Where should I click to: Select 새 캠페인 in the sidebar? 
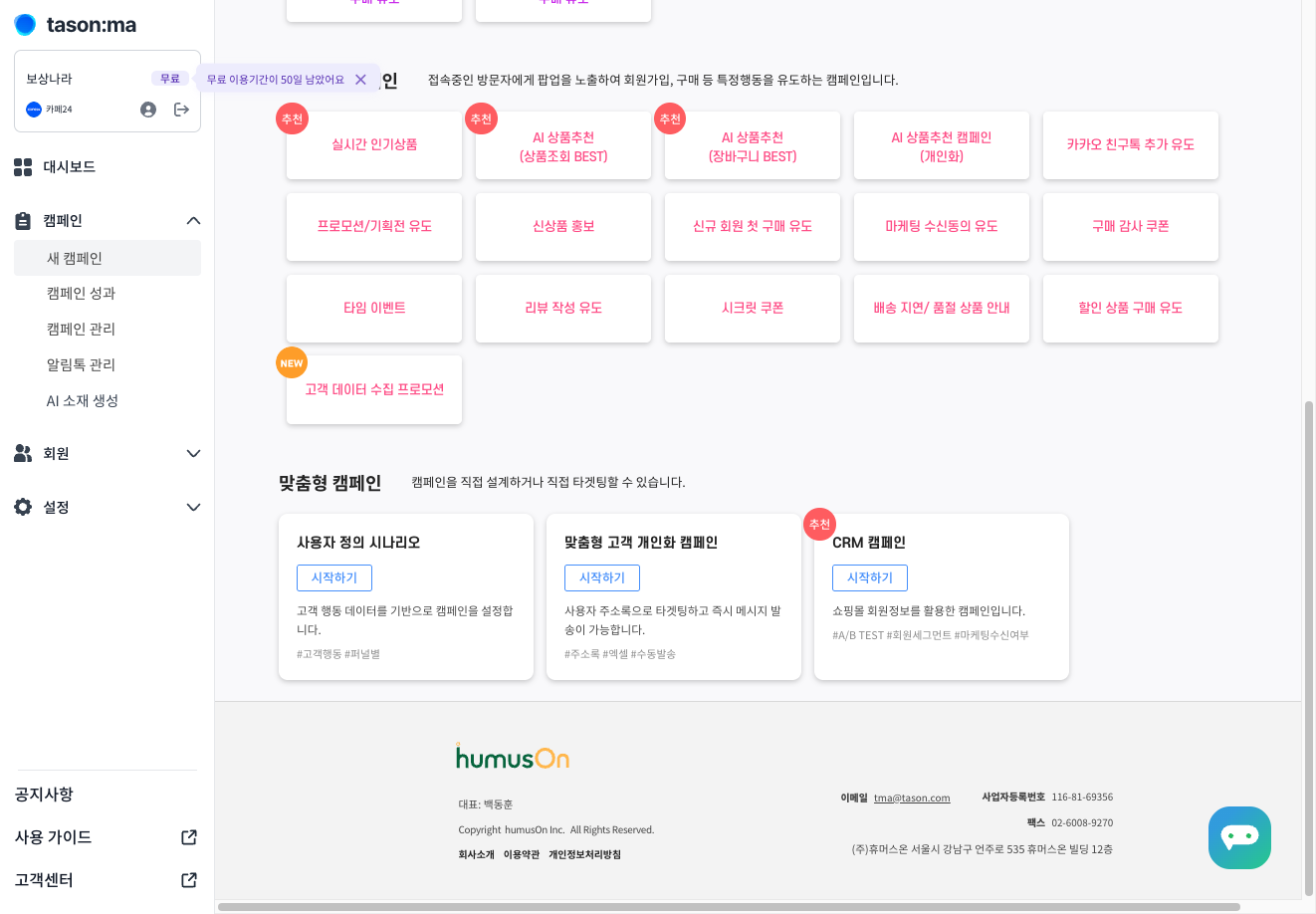point(108,258)
